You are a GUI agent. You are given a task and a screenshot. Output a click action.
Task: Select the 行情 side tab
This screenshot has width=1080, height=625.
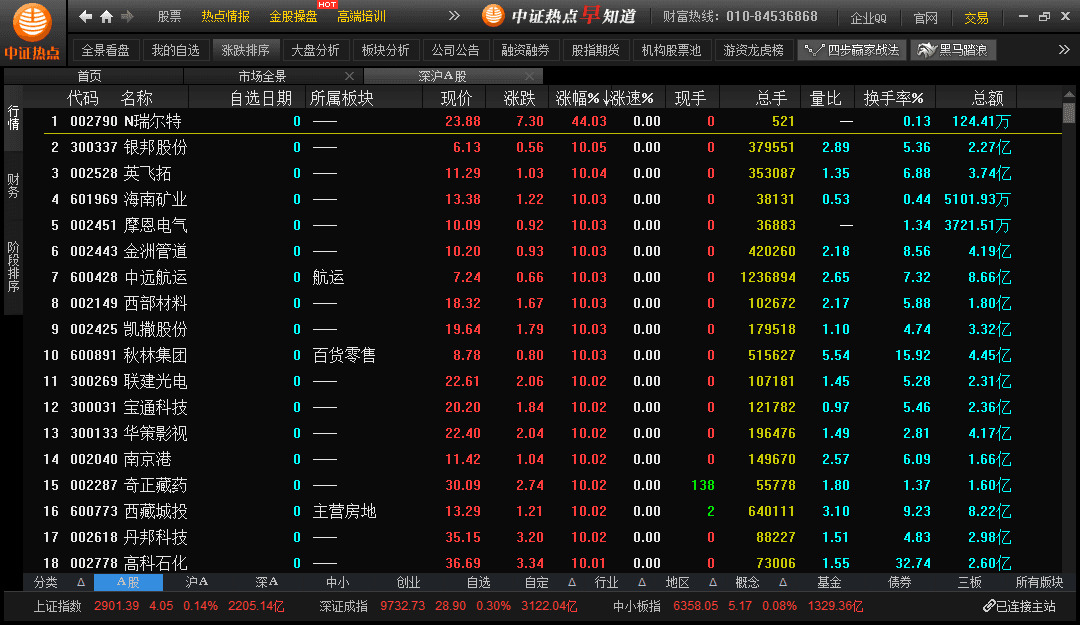coord(13,118)
